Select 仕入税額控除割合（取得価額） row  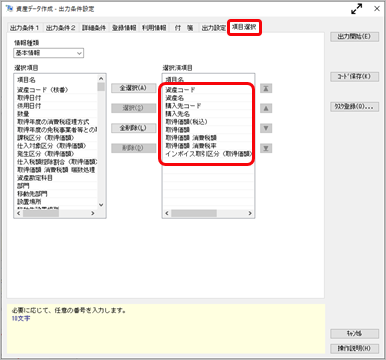pyautogui.click(x=56, y=162)
